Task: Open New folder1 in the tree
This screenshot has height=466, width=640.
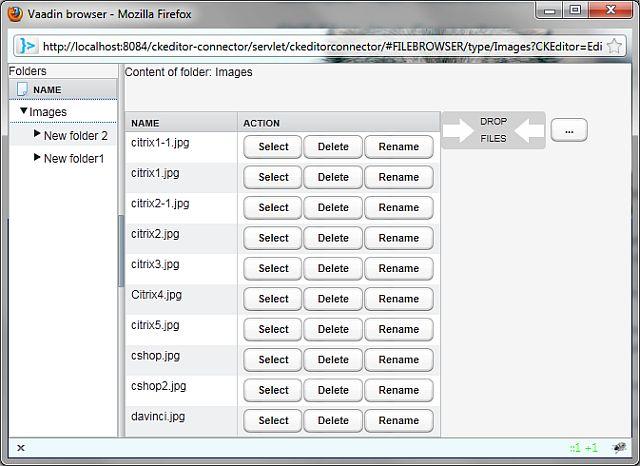Action: point(74,158)
